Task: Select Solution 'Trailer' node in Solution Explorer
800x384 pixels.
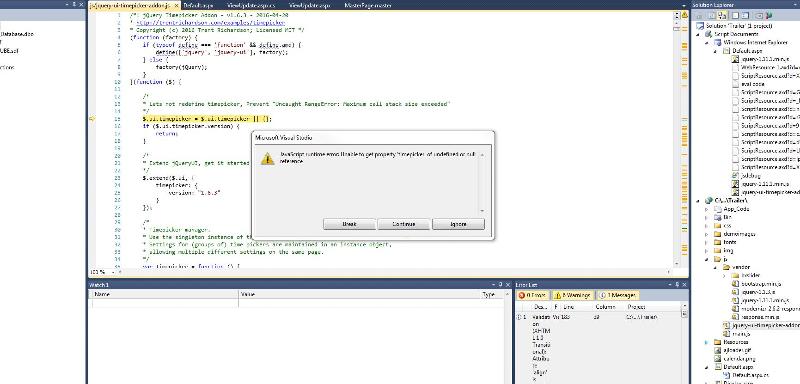Action: pyautogui.click(x=739, y=25)
